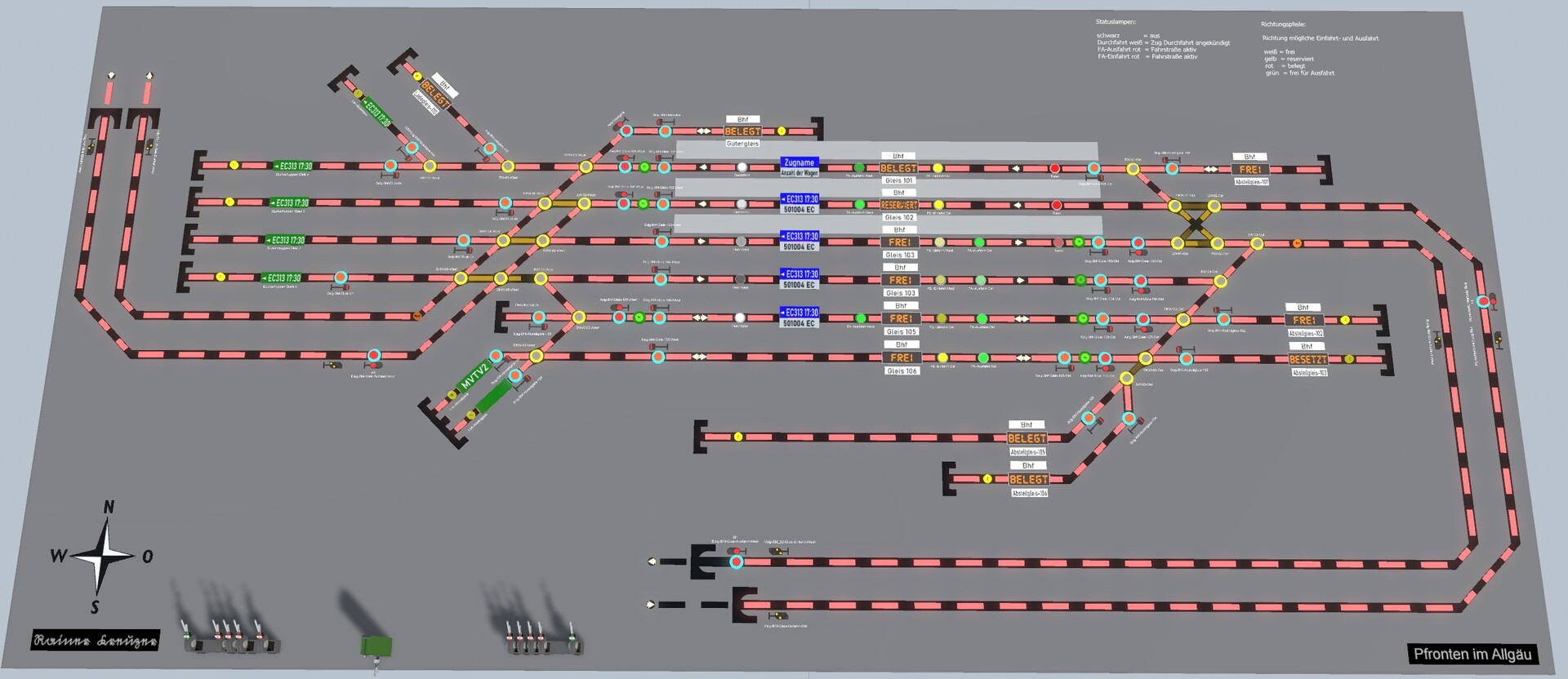Select the green box below the panel
Screen dimensions: 1568x679
376,646
